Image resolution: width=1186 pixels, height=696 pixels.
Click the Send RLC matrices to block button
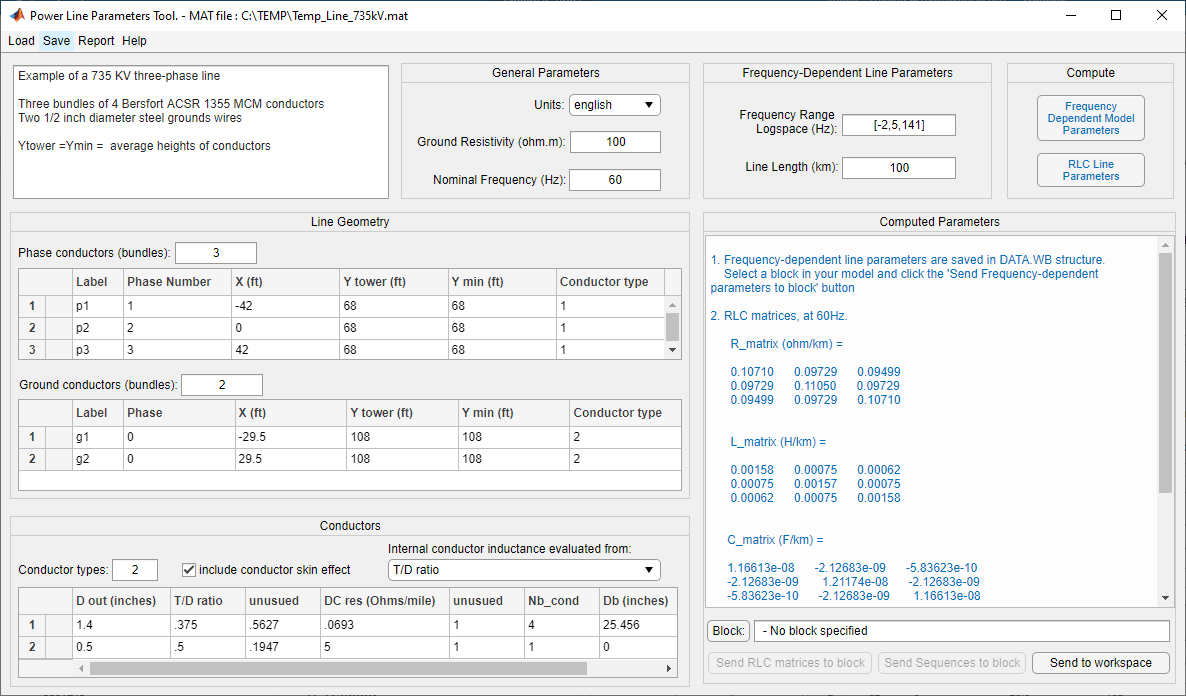point(790,662)
